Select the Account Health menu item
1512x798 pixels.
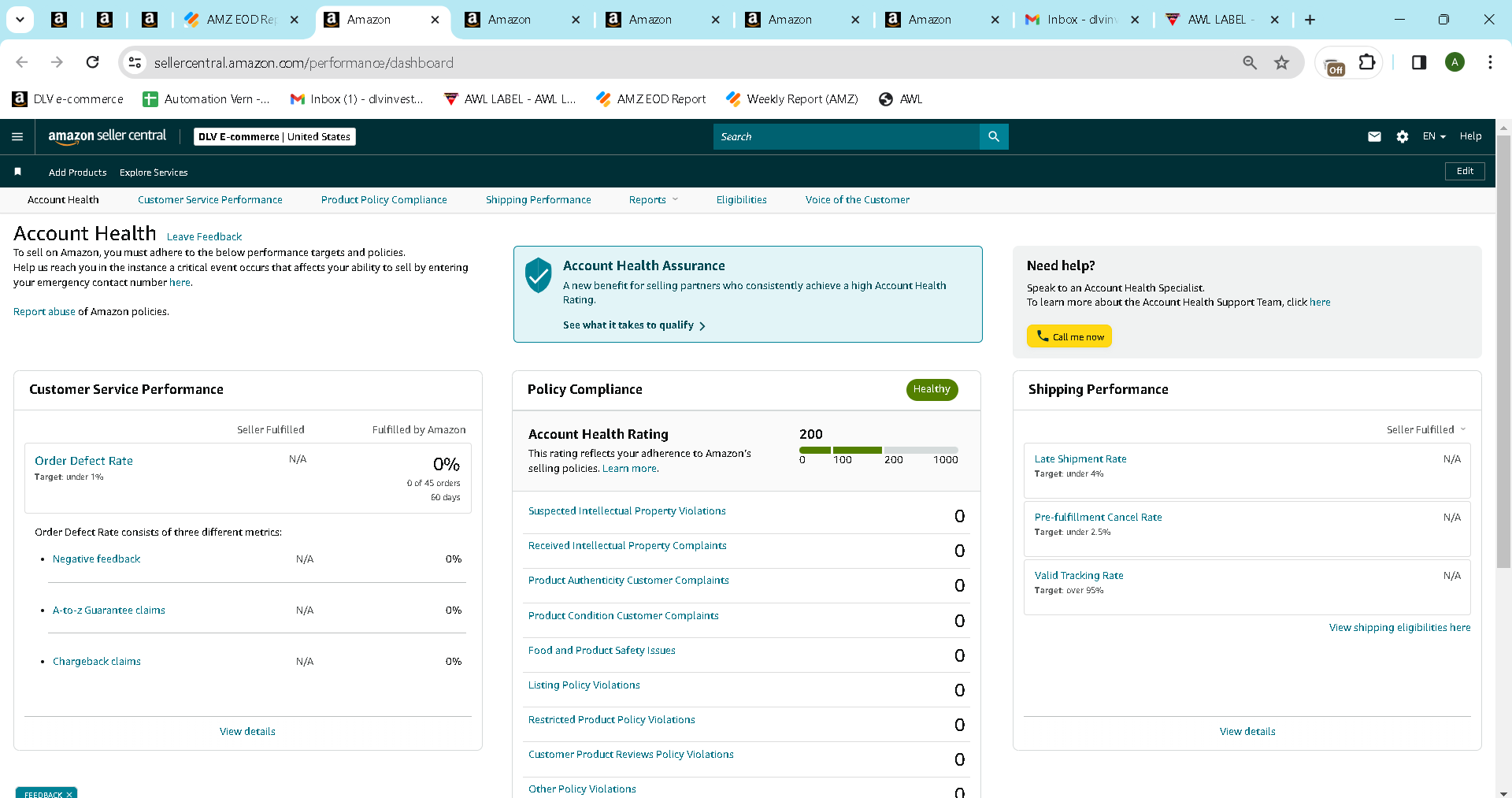click(63, 200)
